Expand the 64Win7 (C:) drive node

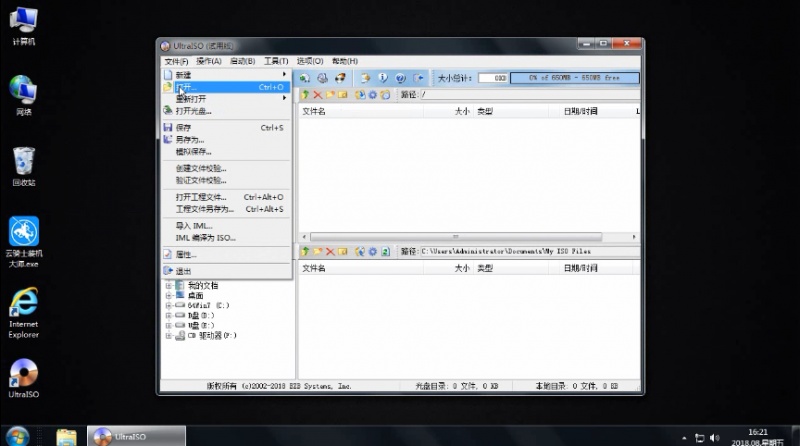point(168,306)
